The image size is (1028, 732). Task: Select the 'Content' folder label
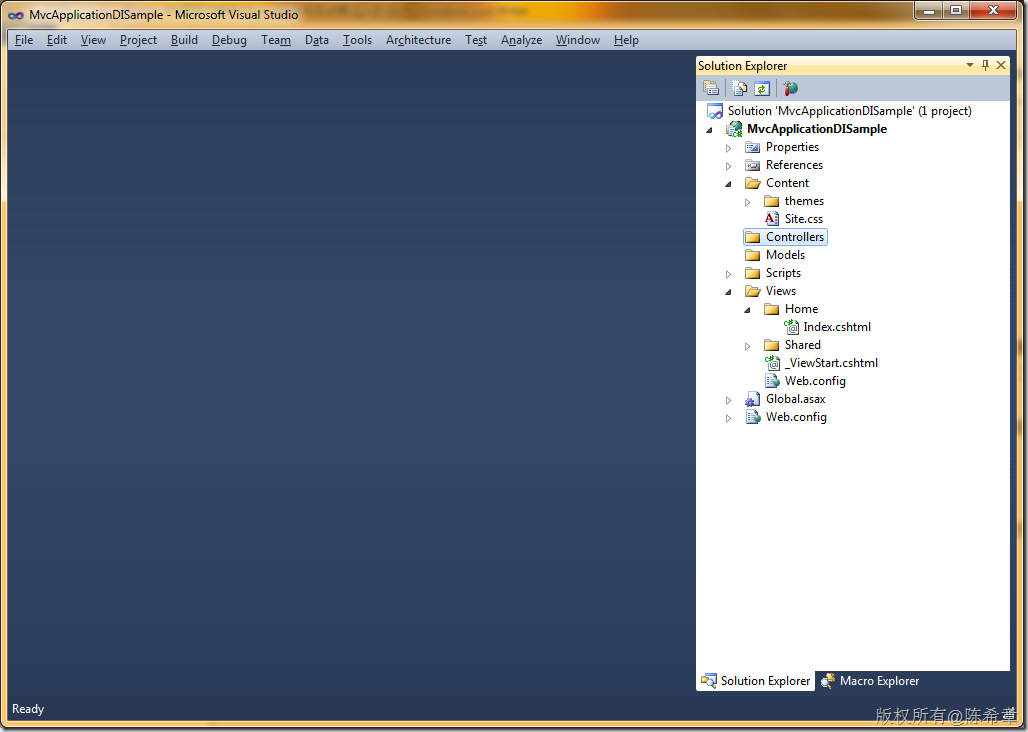click(x=787, y=183)
